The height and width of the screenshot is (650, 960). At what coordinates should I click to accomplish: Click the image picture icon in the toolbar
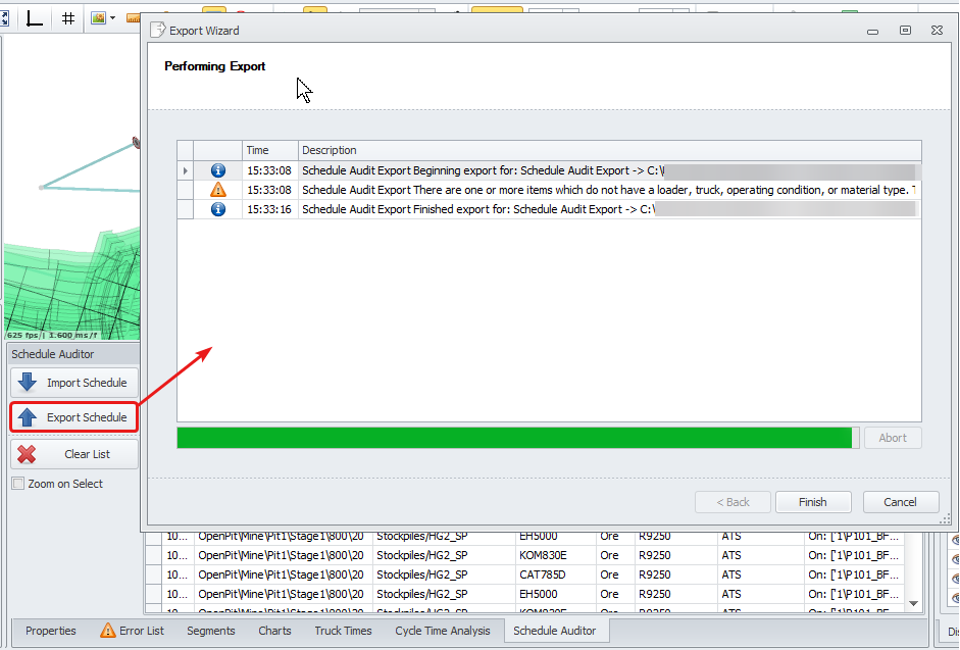(x=98, y=18)
